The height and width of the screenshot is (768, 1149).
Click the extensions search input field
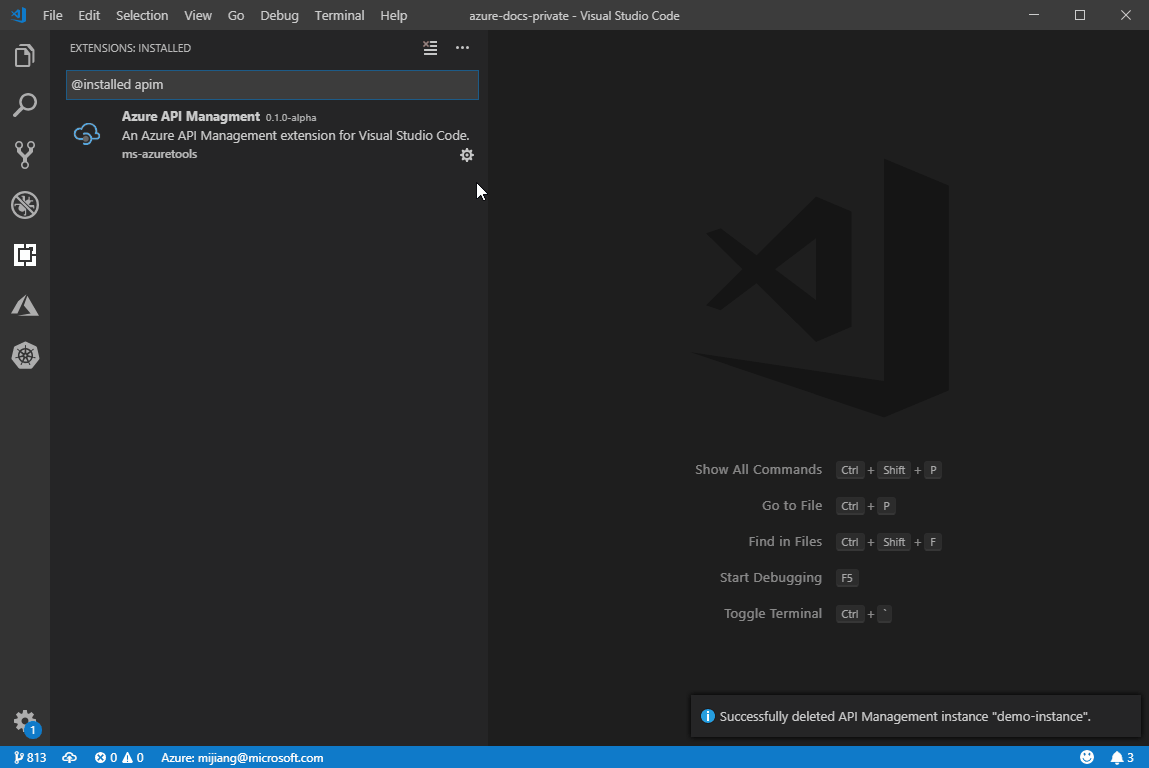click(x=272, y=85)
